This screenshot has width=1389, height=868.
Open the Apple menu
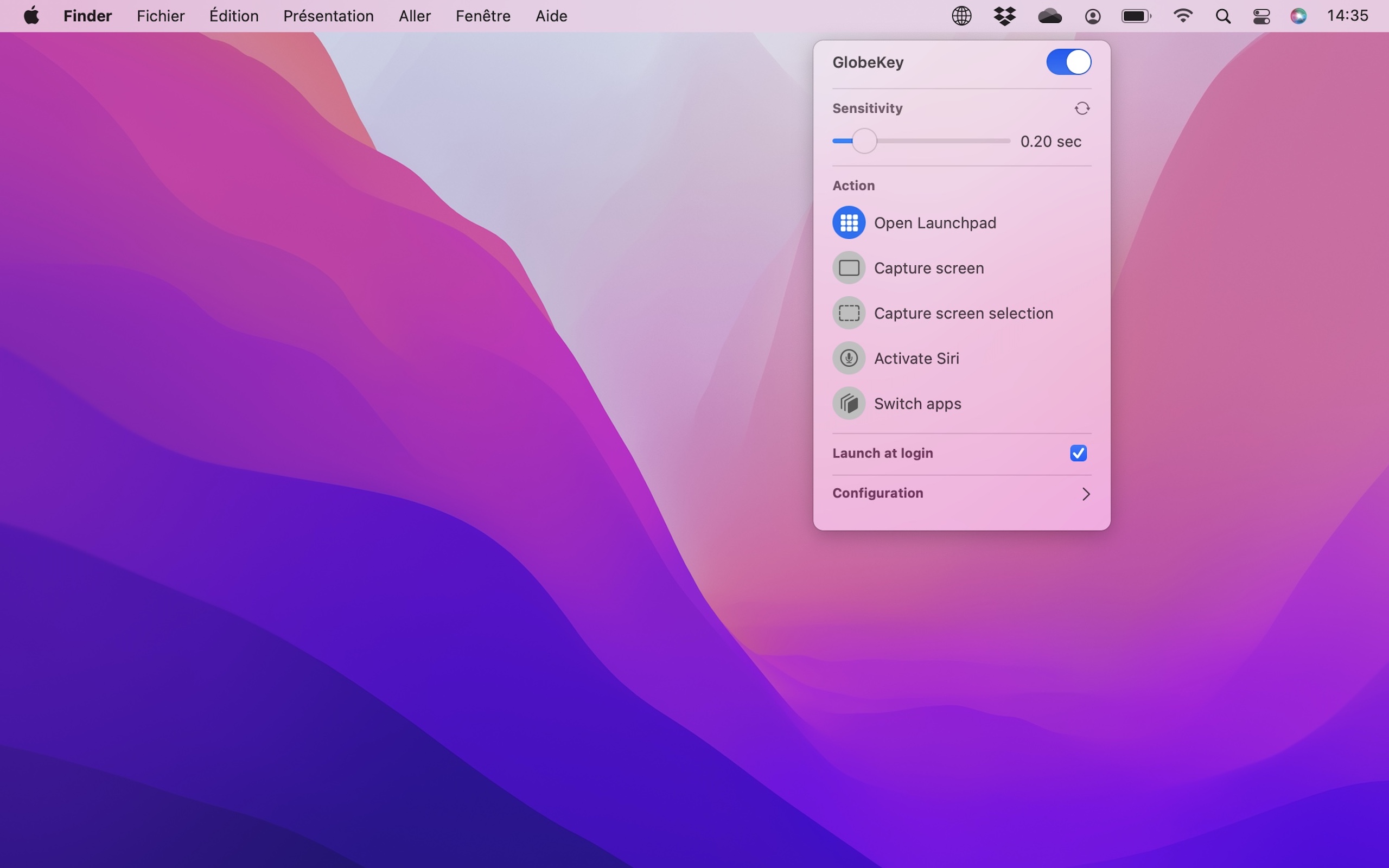(31, 16)
